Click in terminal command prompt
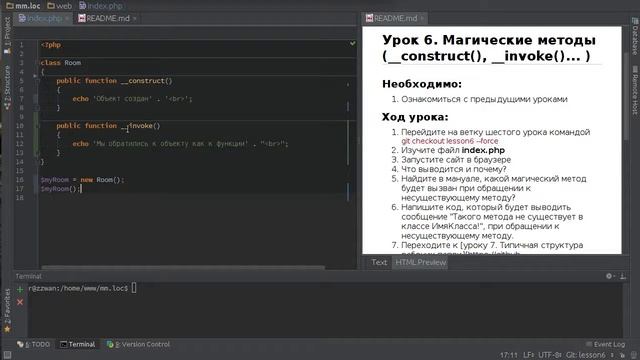The image size is (640, 360). click(133, 288)
